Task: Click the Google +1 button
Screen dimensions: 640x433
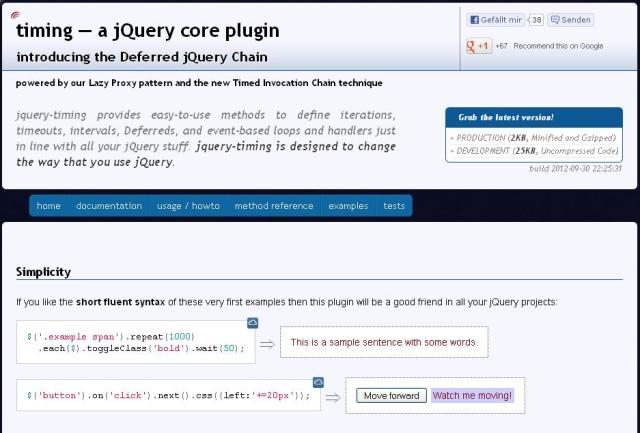Action: pyautogui.click(x=479, y=46)
